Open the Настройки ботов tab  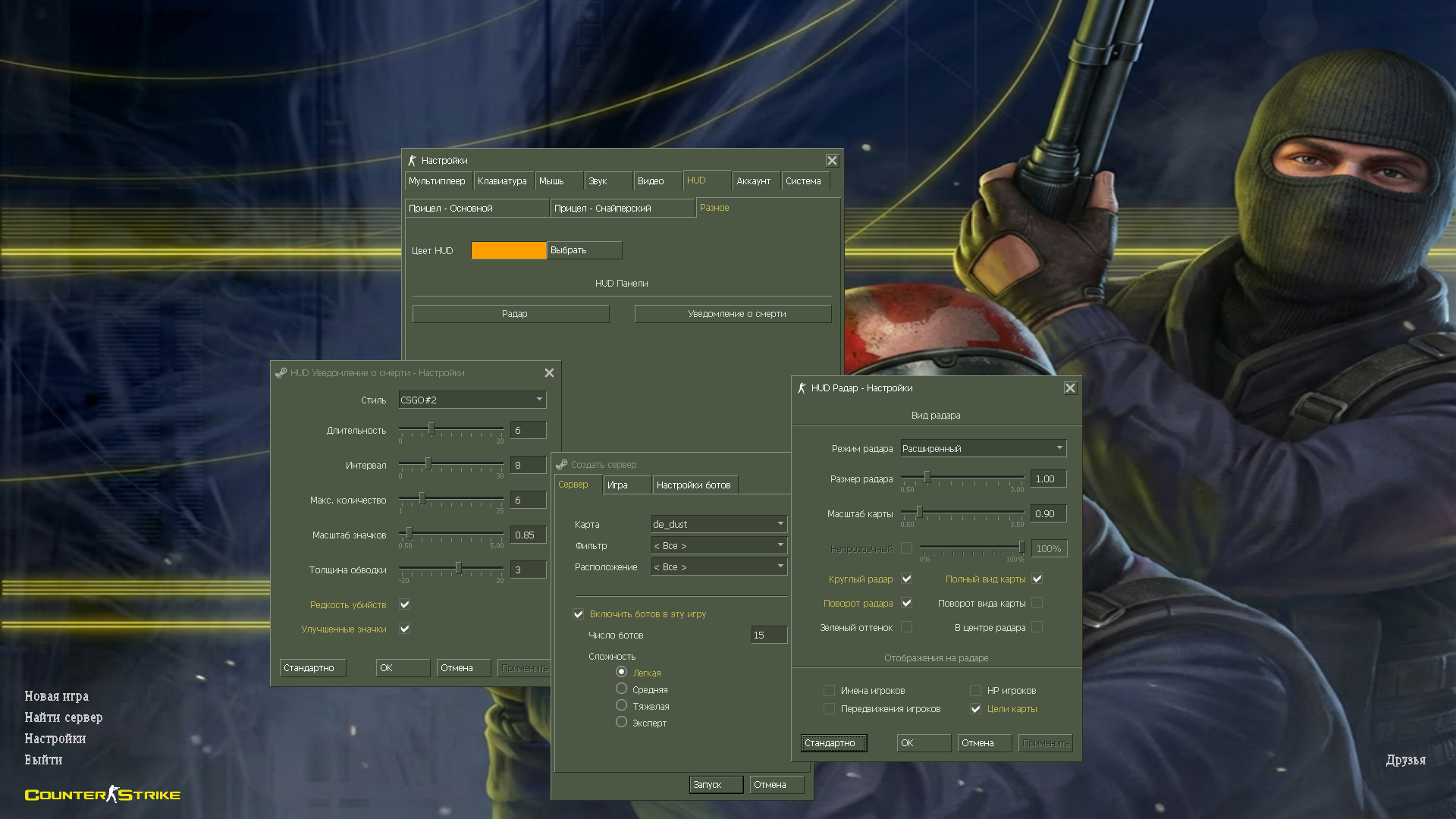(693, 485)
